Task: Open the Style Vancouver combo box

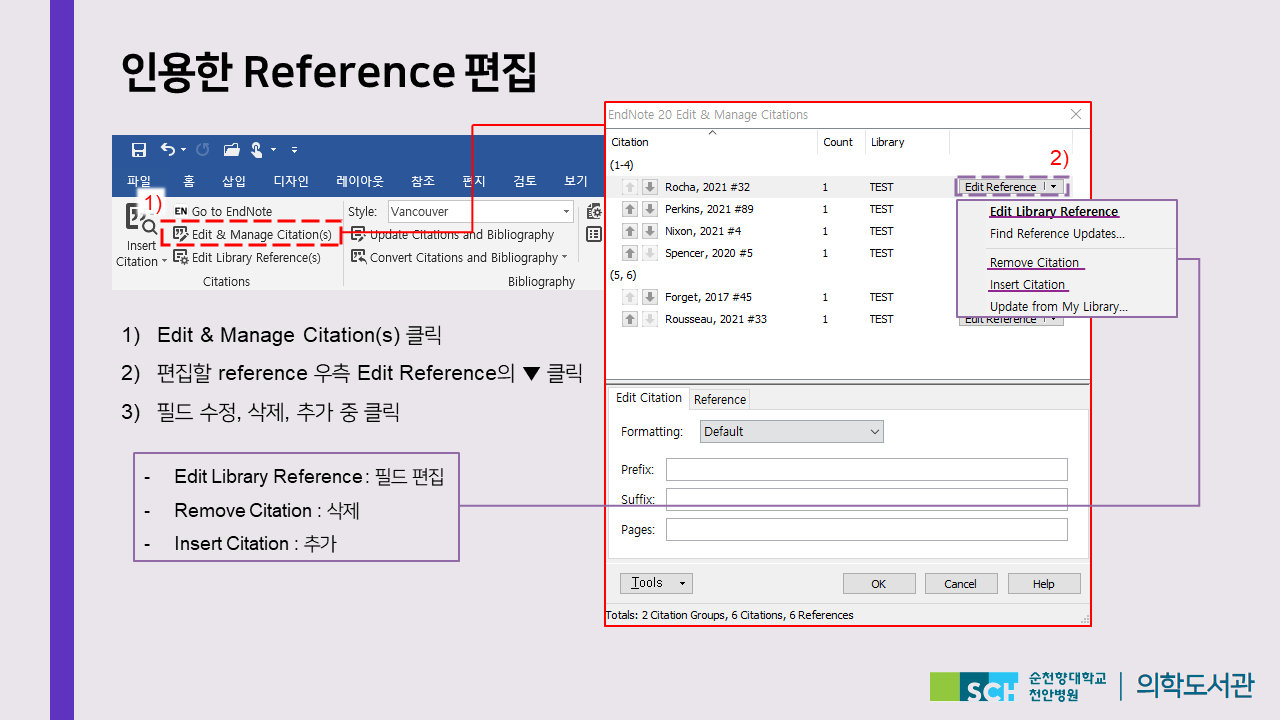Action: [480, 211]
